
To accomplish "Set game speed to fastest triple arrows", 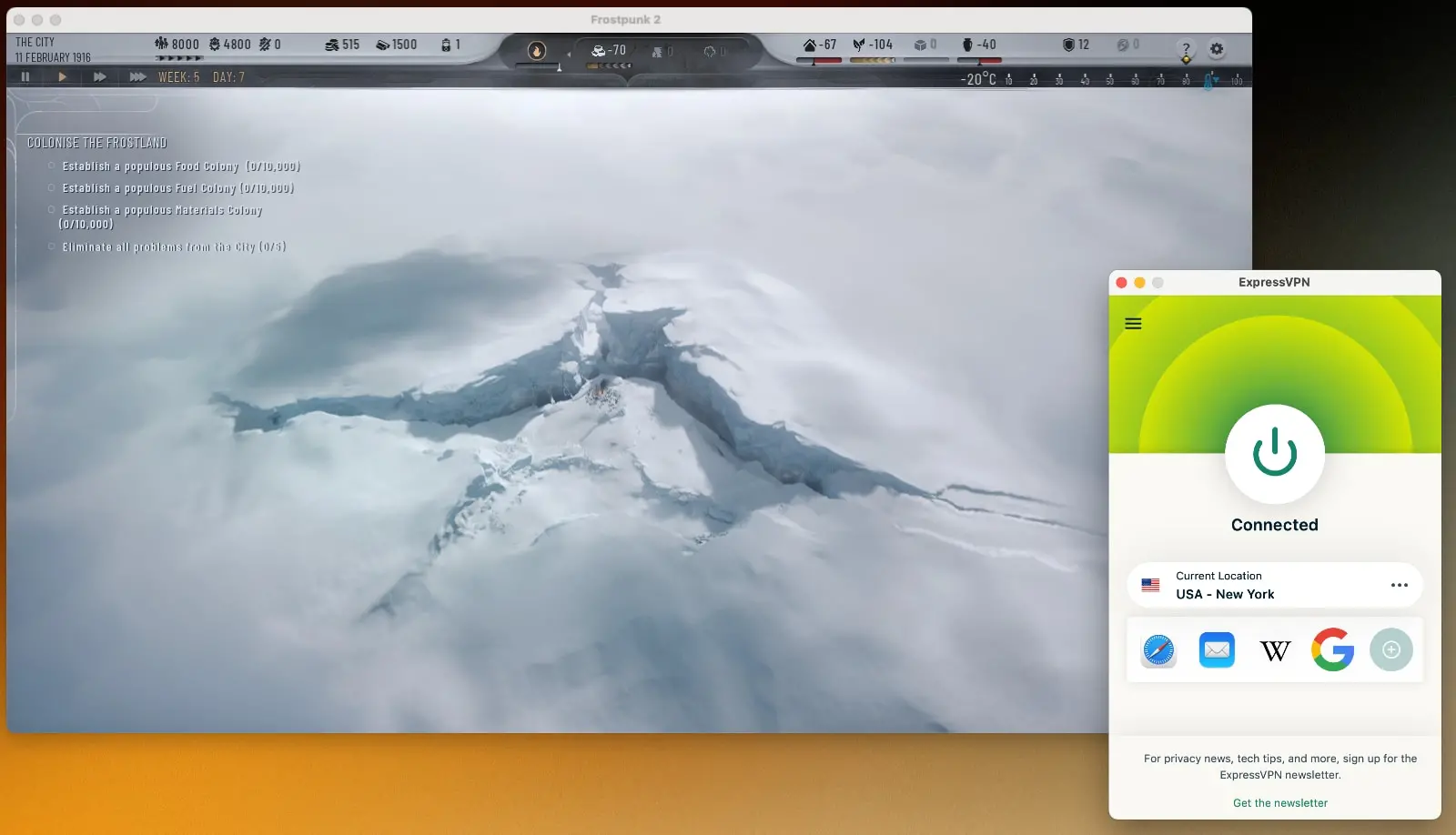I will [x=137, y=77].
